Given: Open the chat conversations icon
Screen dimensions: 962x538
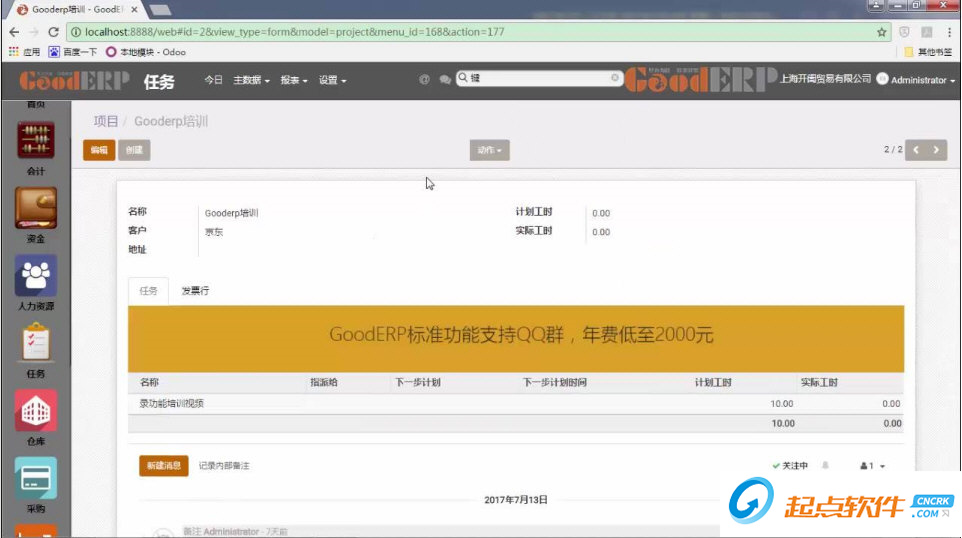Looking at the screenshot, I should (445, 79).
